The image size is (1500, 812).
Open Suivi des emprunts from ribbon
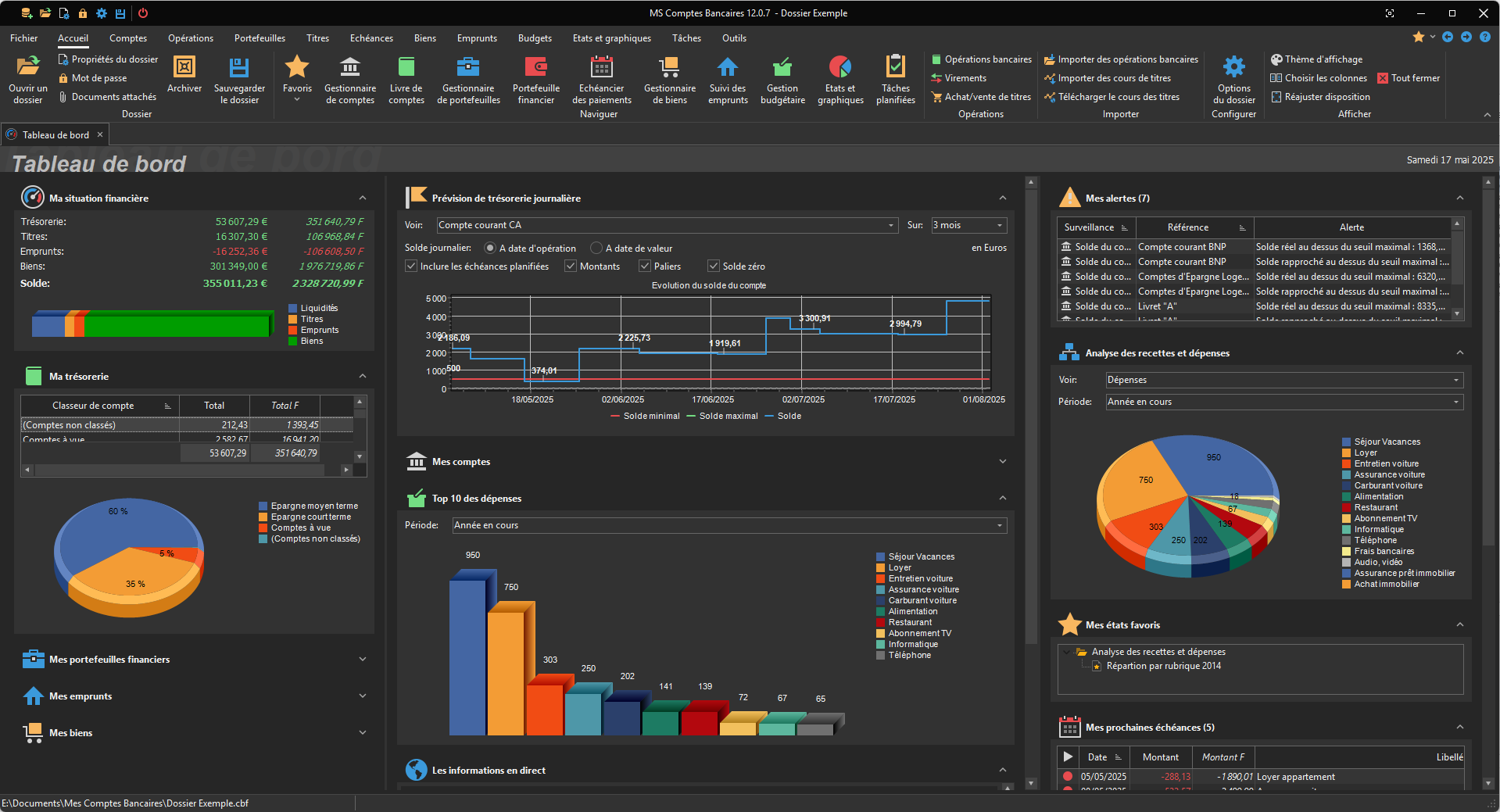click(727, 68)
